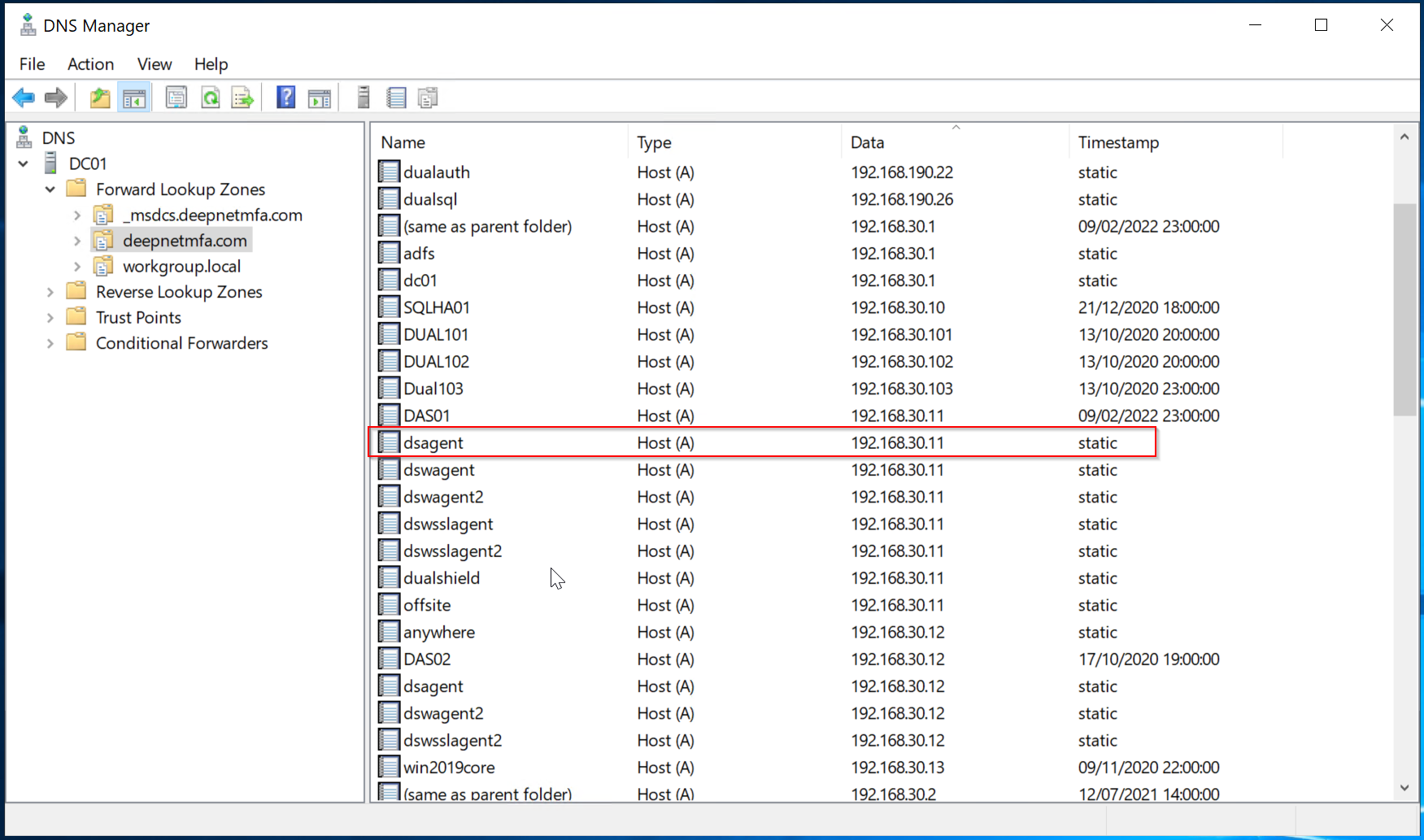Open the View menu
The width and height of the screenshot is (1424, 840).
point(155,64)
